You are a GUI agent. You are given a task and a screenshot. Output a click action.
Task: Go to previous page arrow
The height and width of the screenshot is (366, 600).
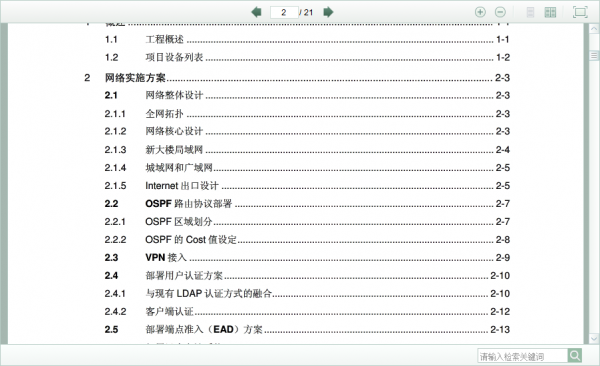256,12
